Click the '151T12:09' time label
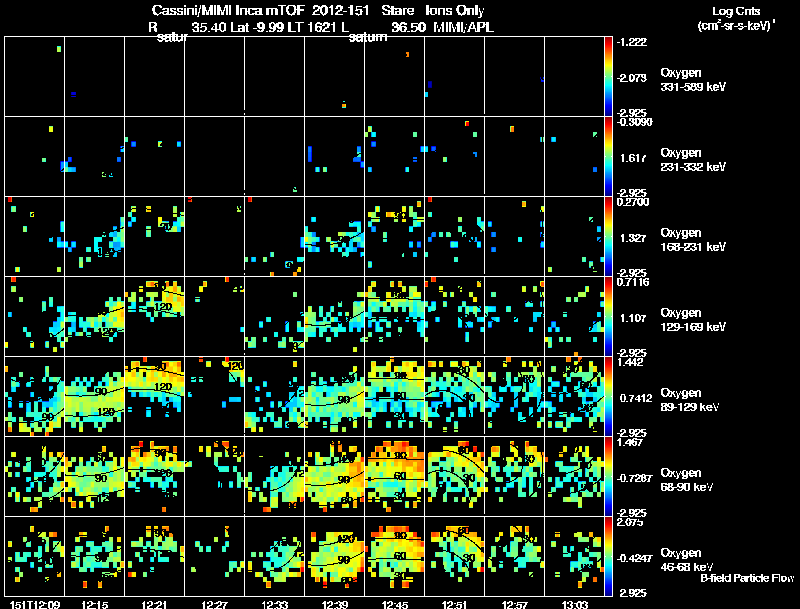 pos(35,604)
